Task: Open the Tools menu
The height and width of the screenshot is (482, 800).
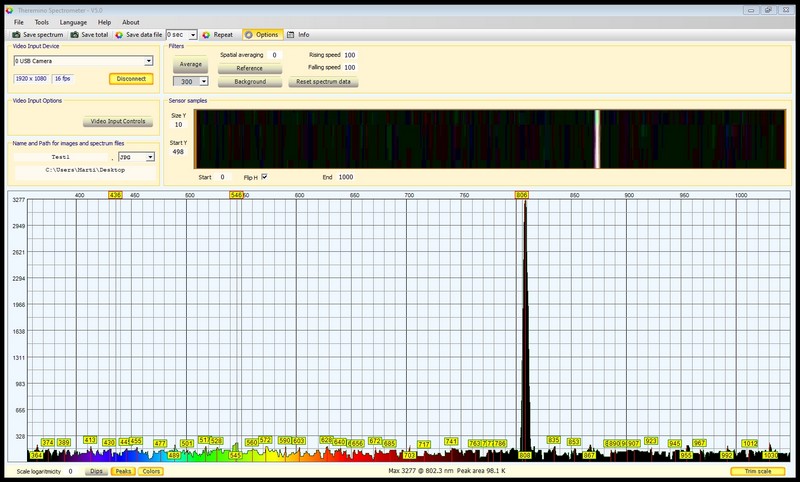Action: click(x=41, y=21)
